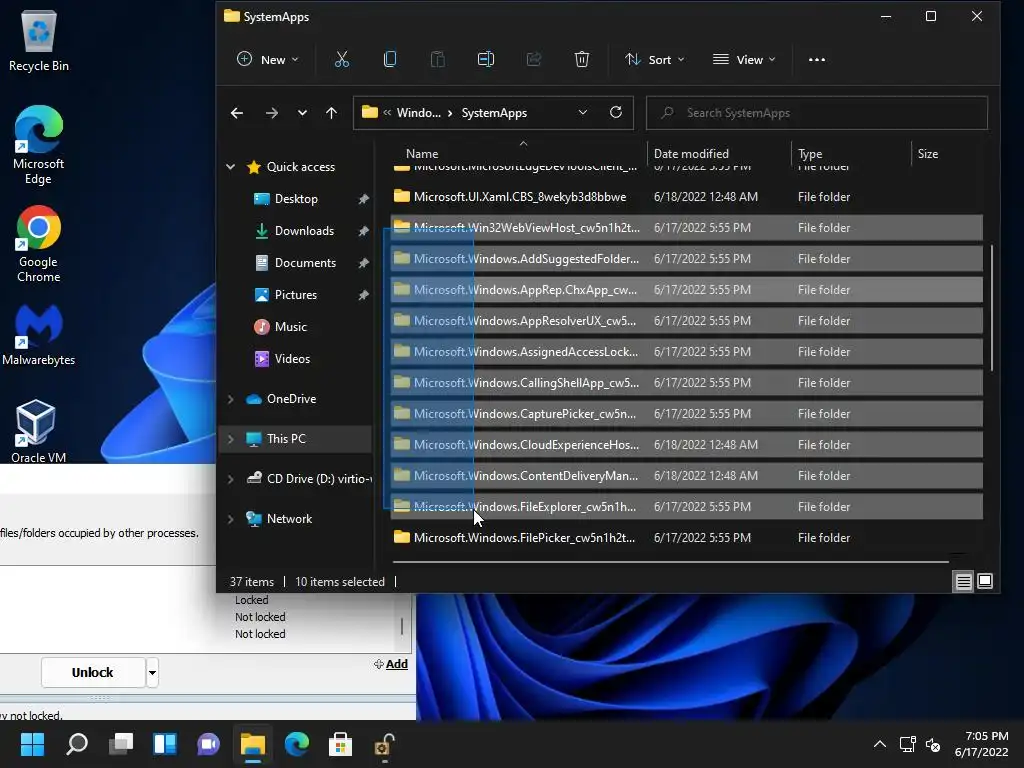1024x768 pixels.
Task: Refresh the SystemApps folder view
Action: point(616,112)
